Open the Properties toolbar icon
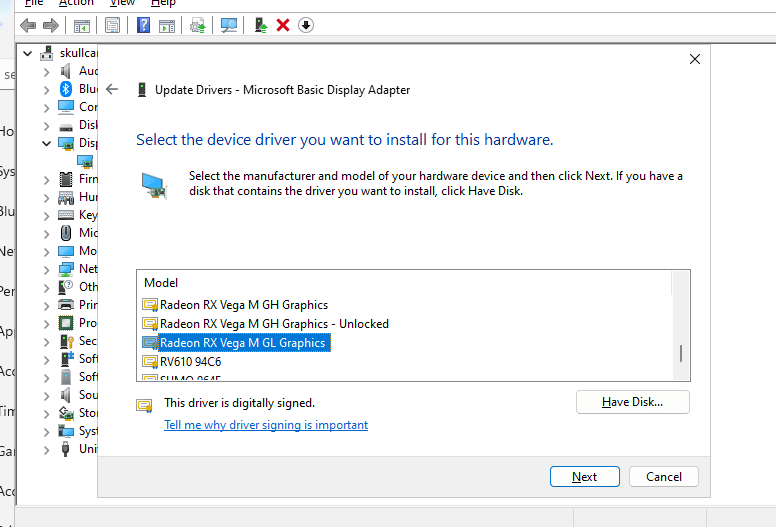Image resolution: width=776 pixels, height=527 pixels. tap(112, 25)
